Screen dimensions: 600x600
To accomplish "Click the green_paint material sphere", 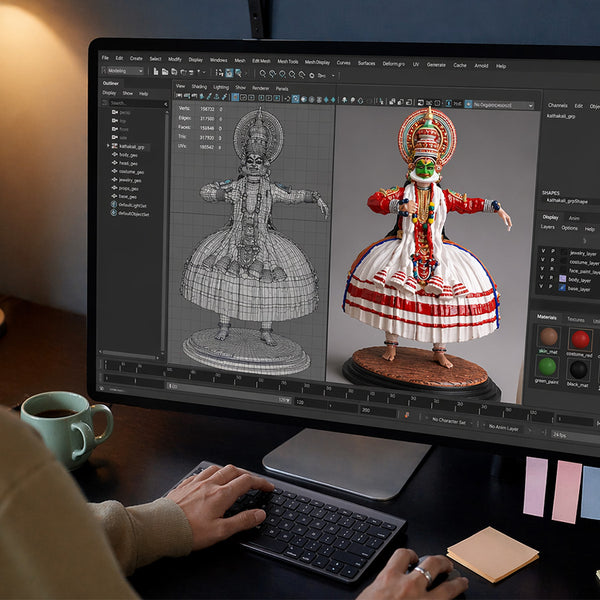I will click(549, 367).
